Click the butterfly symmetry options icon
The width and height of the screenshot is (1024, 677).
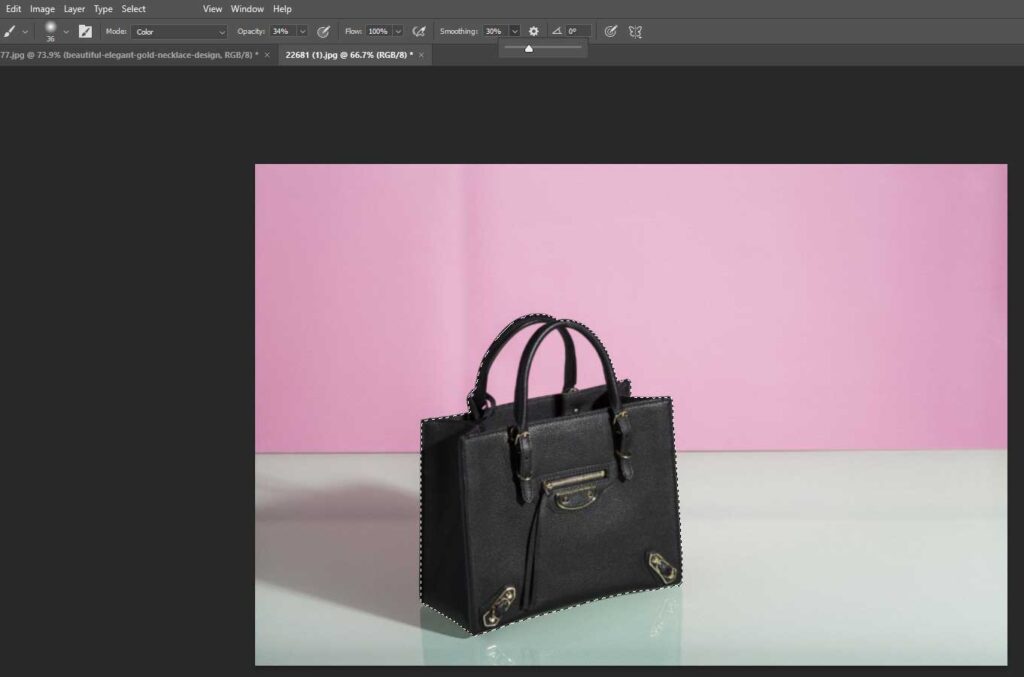[x=635, y=32]
